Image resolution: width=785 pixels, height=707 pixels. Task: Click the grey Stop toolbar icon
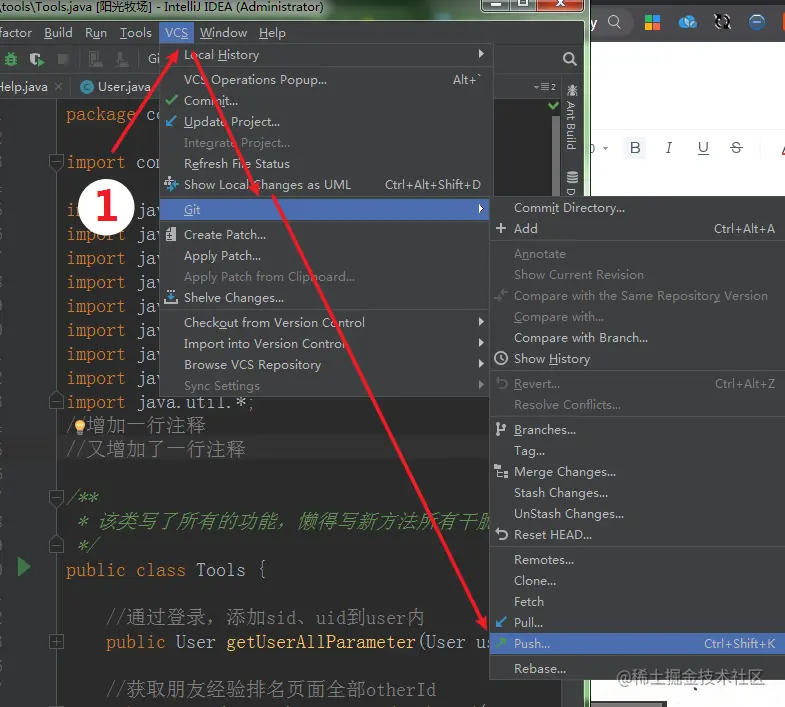tap(63, 60)
